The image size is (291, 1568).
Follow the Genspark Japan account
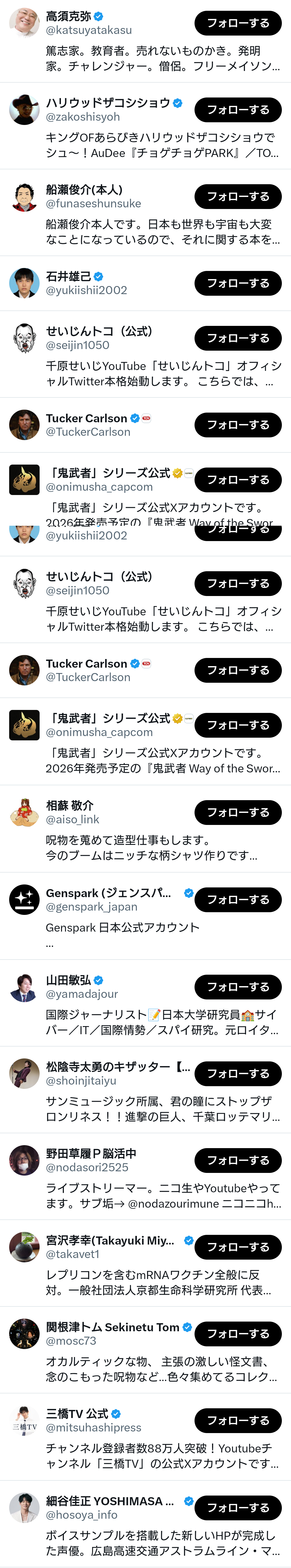[x=238, y=900]
